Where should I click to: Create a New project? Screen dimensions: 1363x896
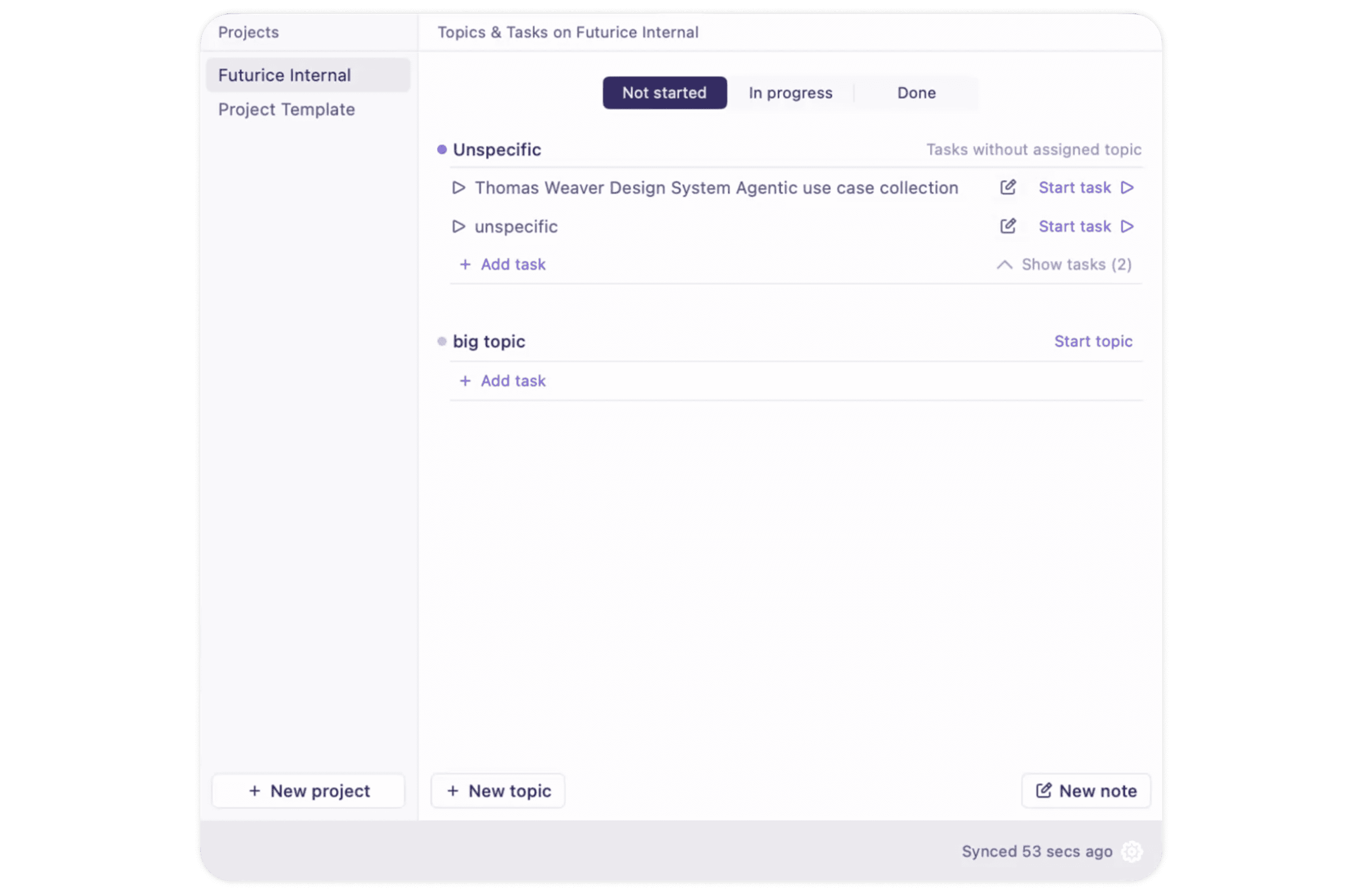(x=308, y=790)
